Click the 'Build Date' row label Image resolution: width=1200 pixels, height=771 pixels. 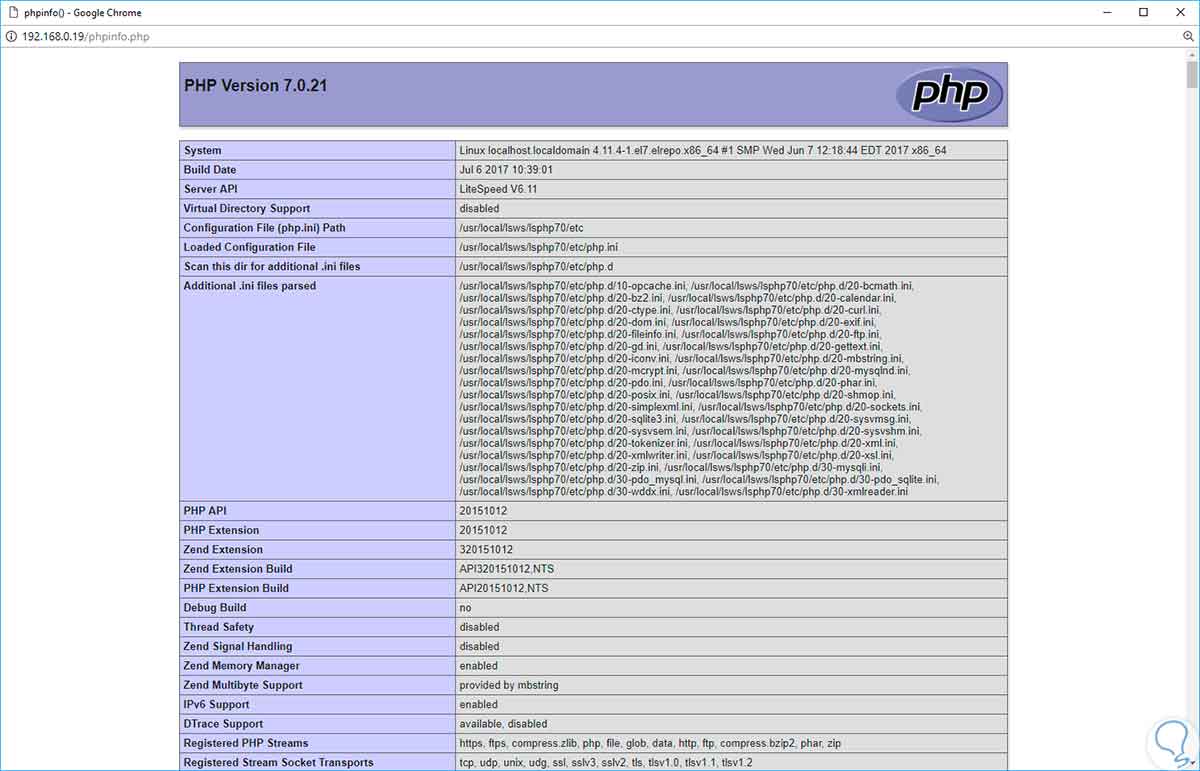pyautogui.click(x=210, y=170)
